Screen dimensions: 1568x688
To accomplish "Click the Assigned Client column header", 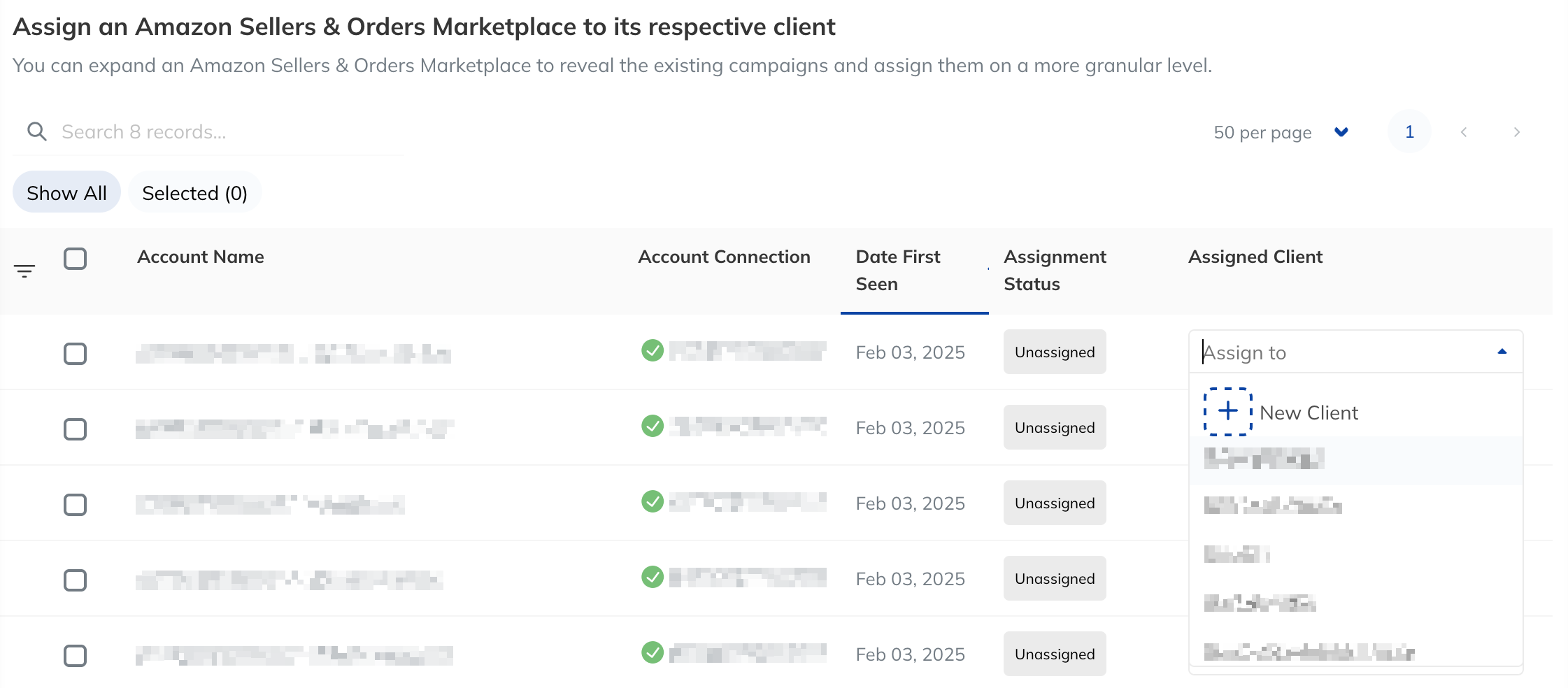I will click(x=1255, y=257).
